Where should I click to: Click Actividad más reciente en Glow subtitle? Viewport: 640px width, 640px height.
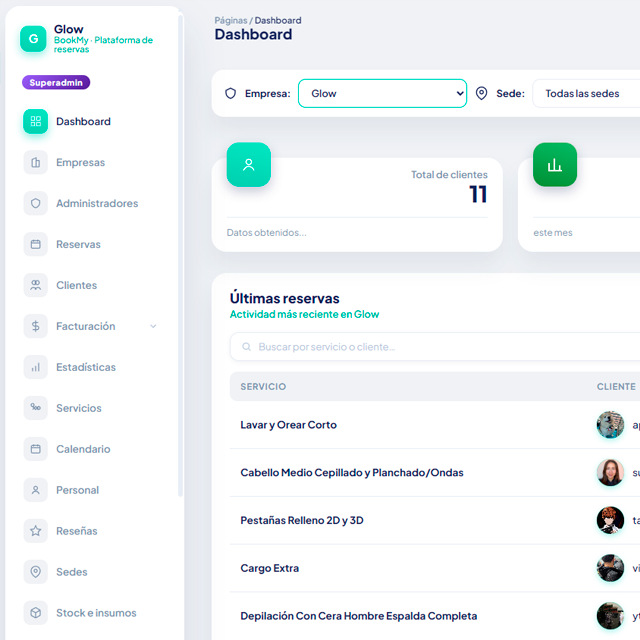click(x=304, y=314)
